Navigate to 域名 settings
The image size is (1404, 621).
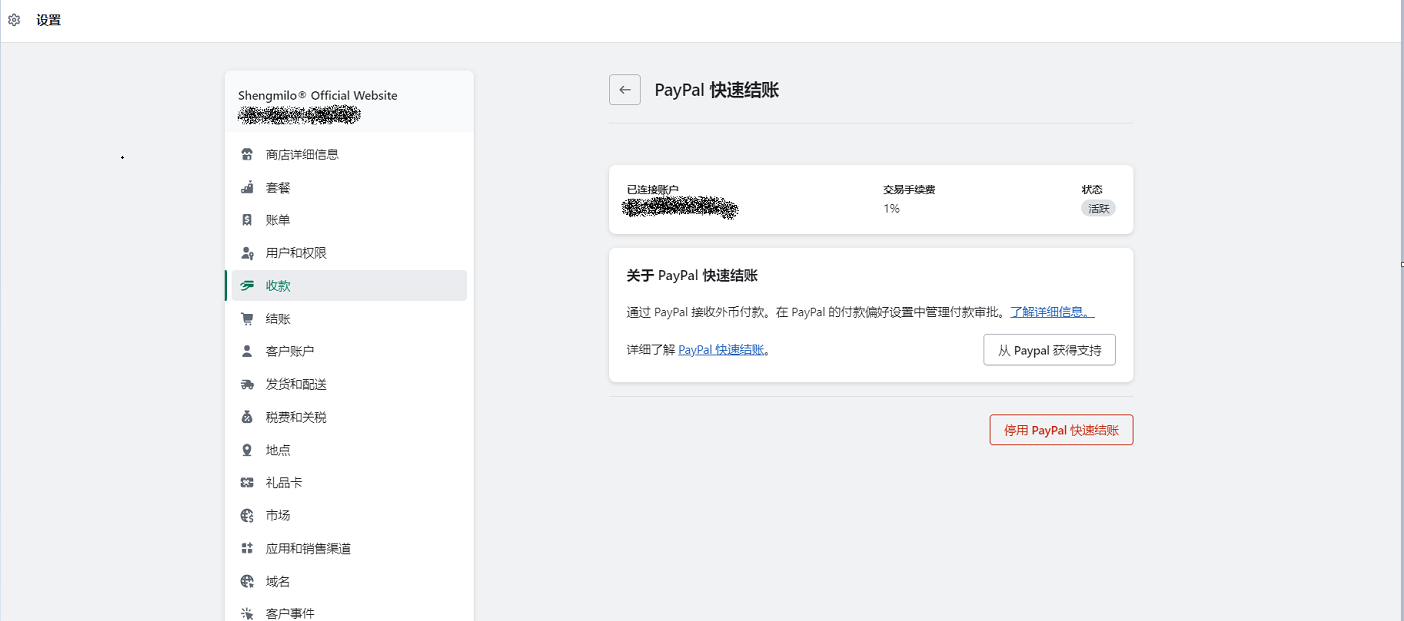pos(278,582)
